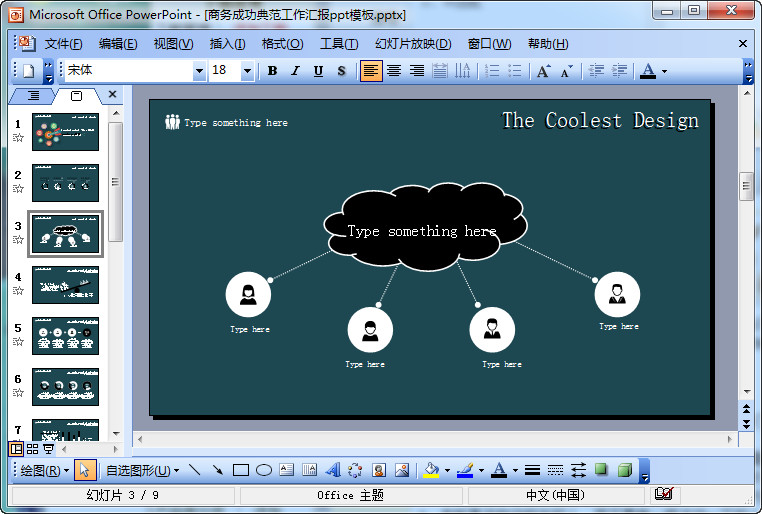Open the 工具(T) menu

point(339,44)
